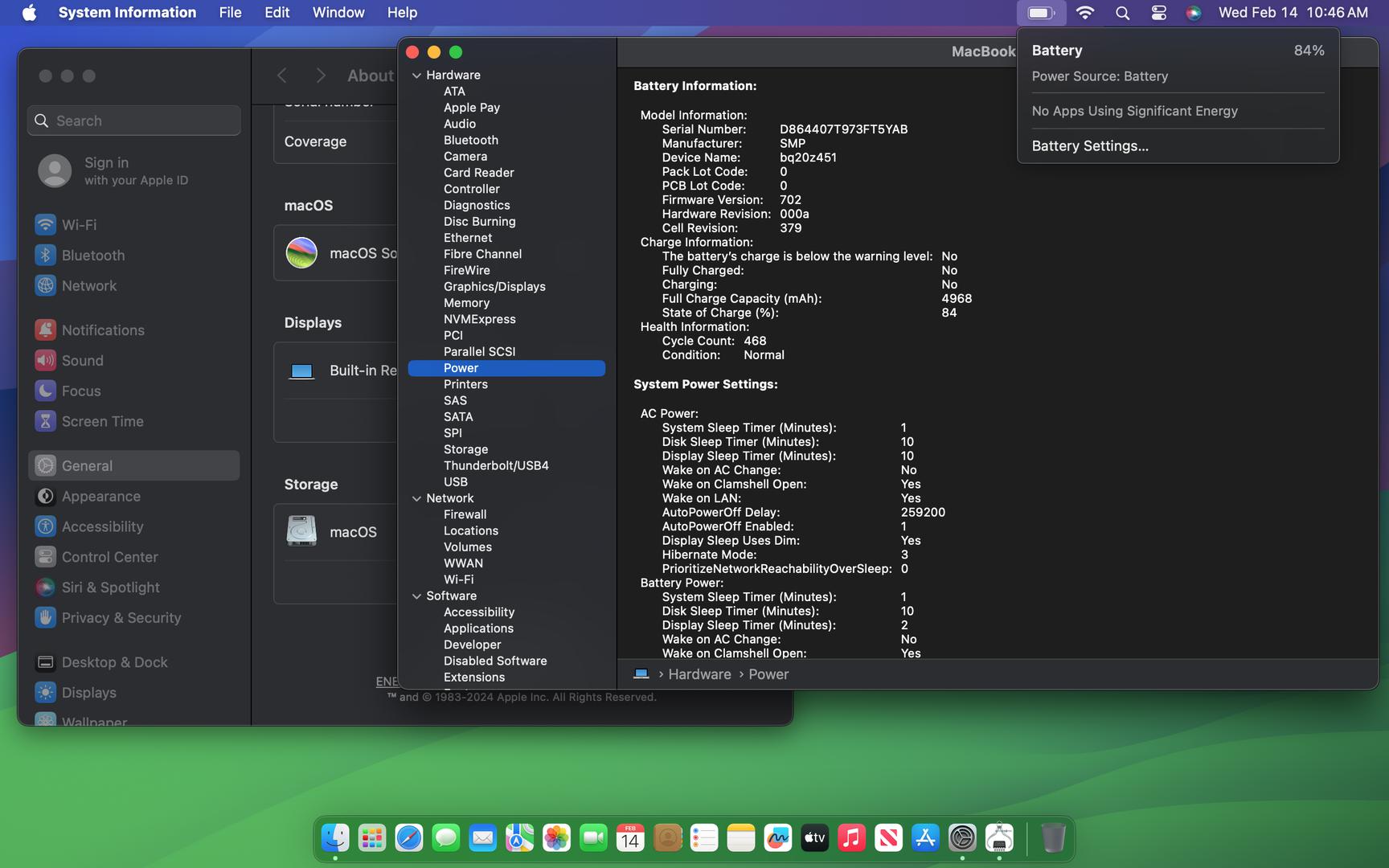Activate Siri from menu bar

[x=1194, y=13]
